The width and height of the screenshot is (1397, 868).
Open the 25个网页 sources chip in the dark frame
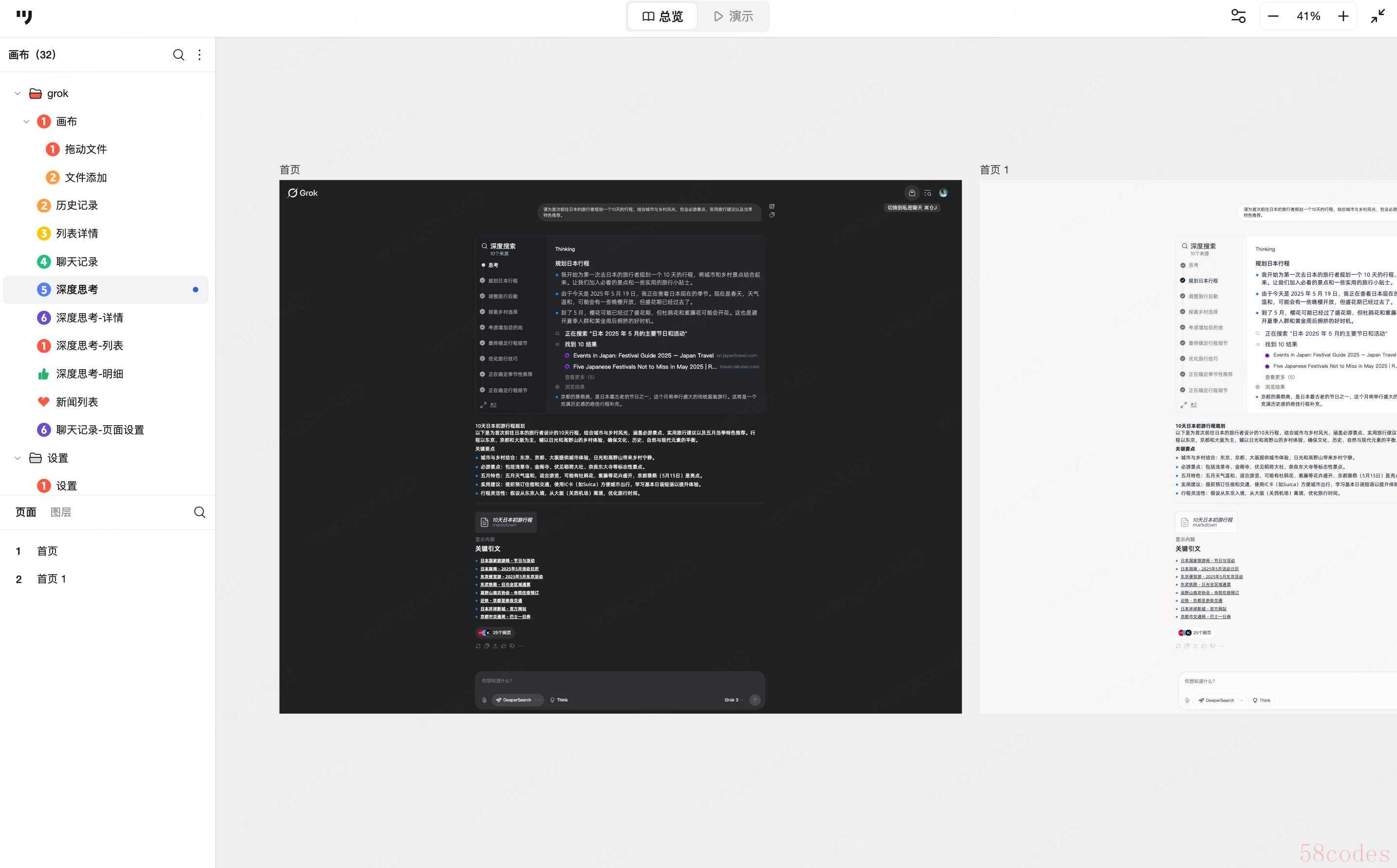point(495,633)
